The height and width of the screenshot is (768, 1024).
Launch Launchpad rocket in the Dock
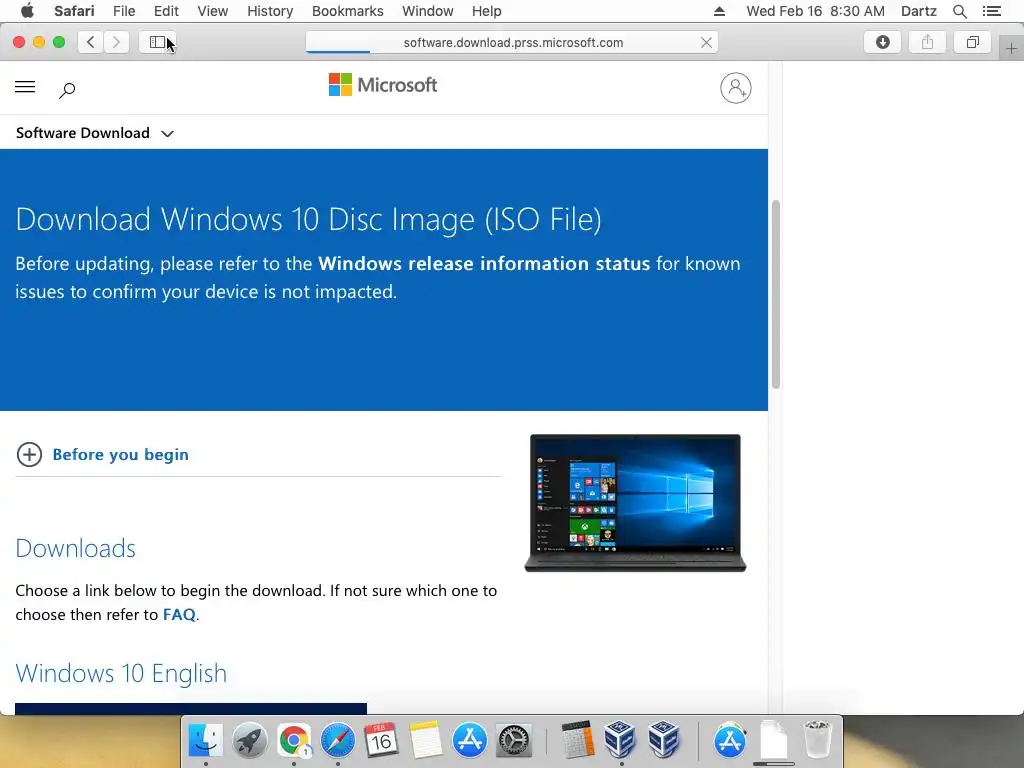click(x=249, y=741)
